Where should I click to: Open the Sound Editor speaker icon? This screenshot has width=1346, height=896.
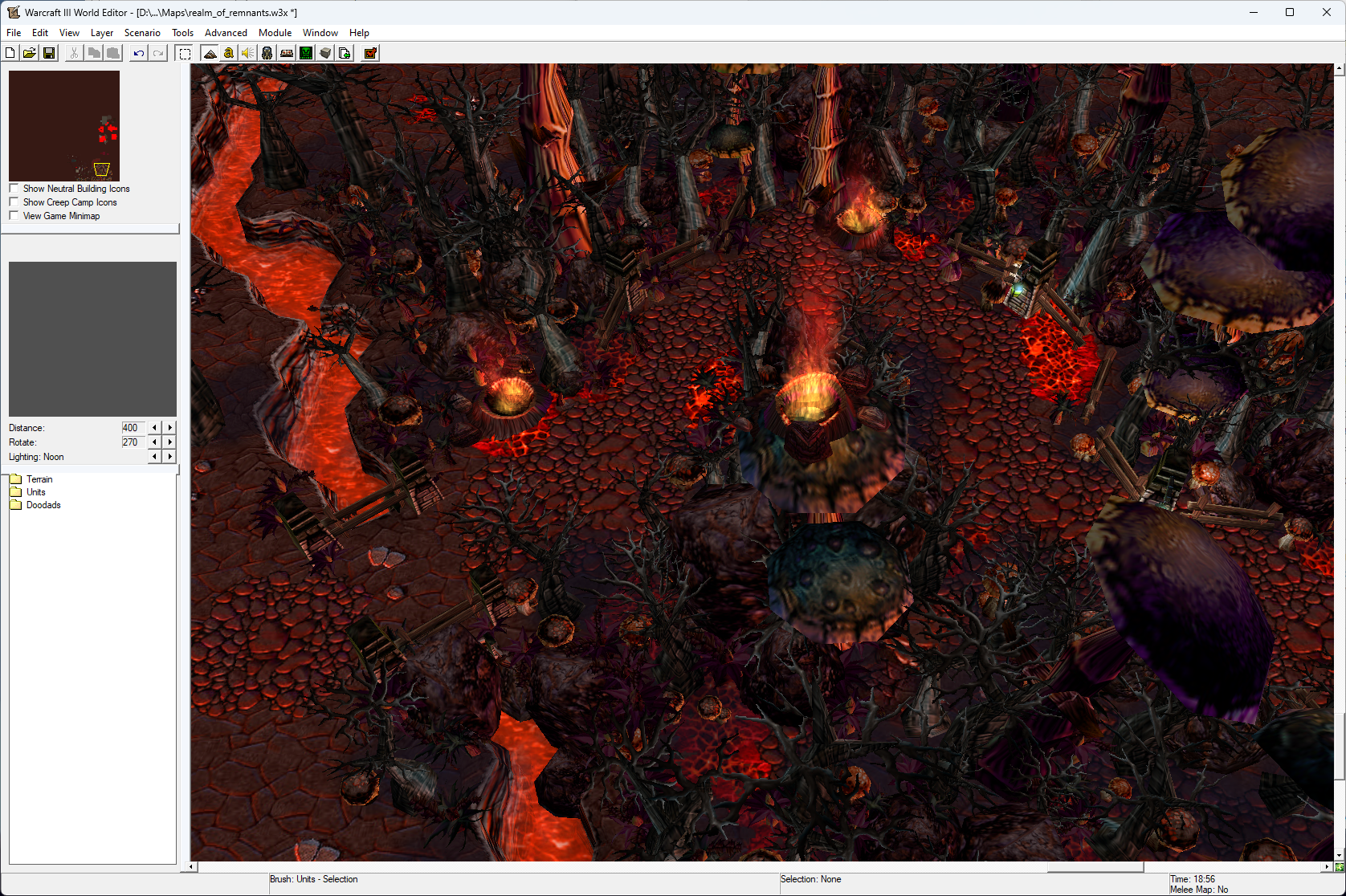coord(248,53)
